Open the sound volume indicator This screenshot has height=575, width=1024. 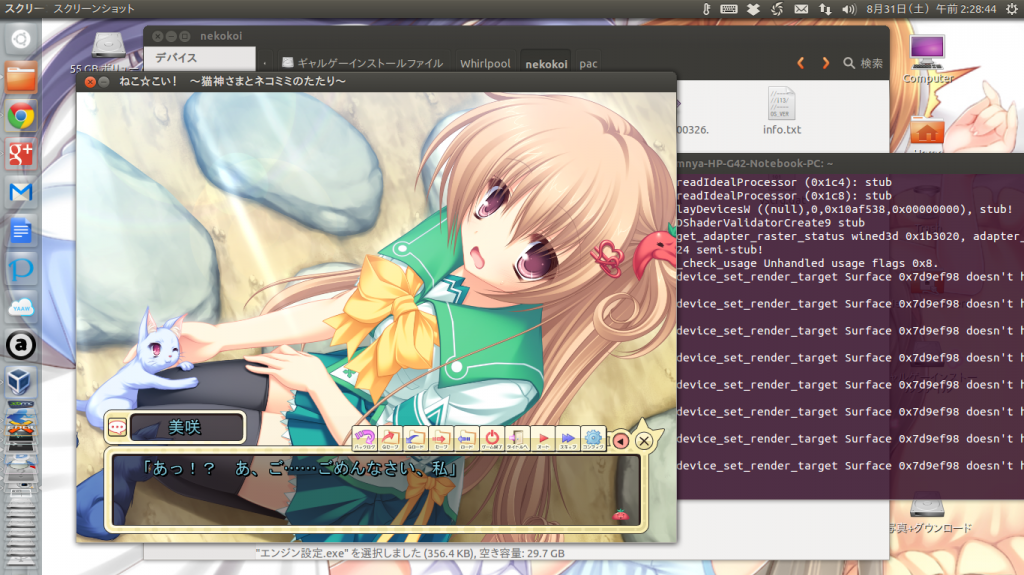[849, 9]
